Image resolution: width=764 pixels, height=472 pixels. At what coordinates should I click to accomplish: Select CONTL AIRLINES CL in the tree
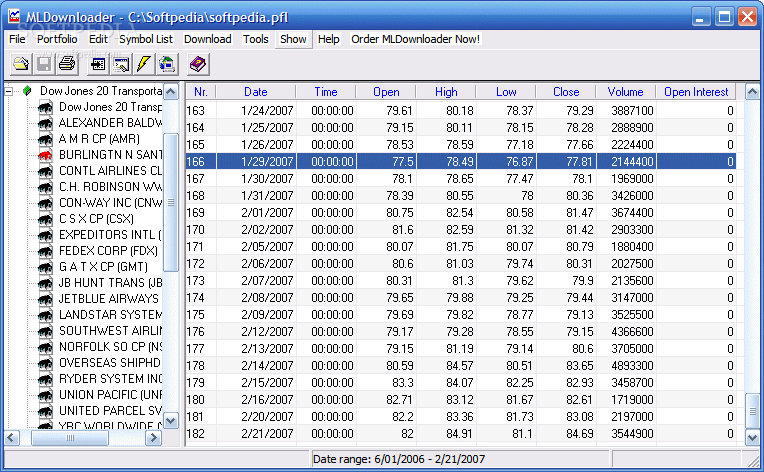coord(110,171)
